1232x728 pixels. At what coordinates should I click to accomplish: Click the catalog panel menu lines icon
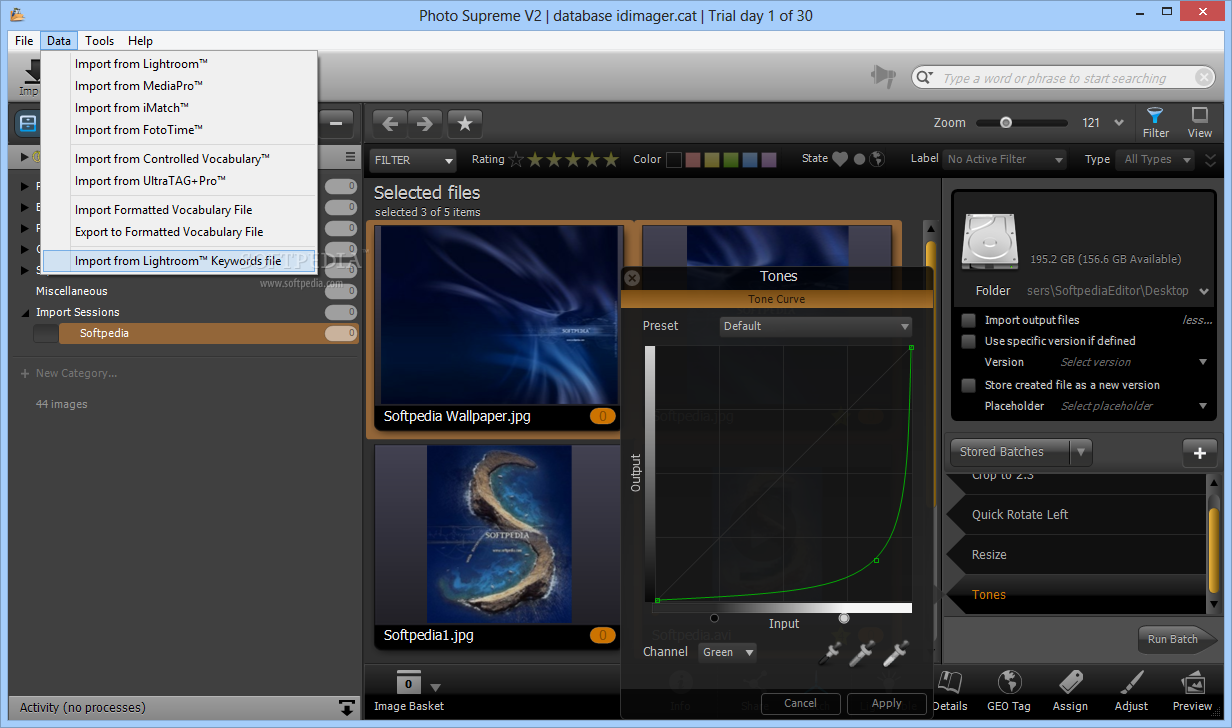point(350,157)
